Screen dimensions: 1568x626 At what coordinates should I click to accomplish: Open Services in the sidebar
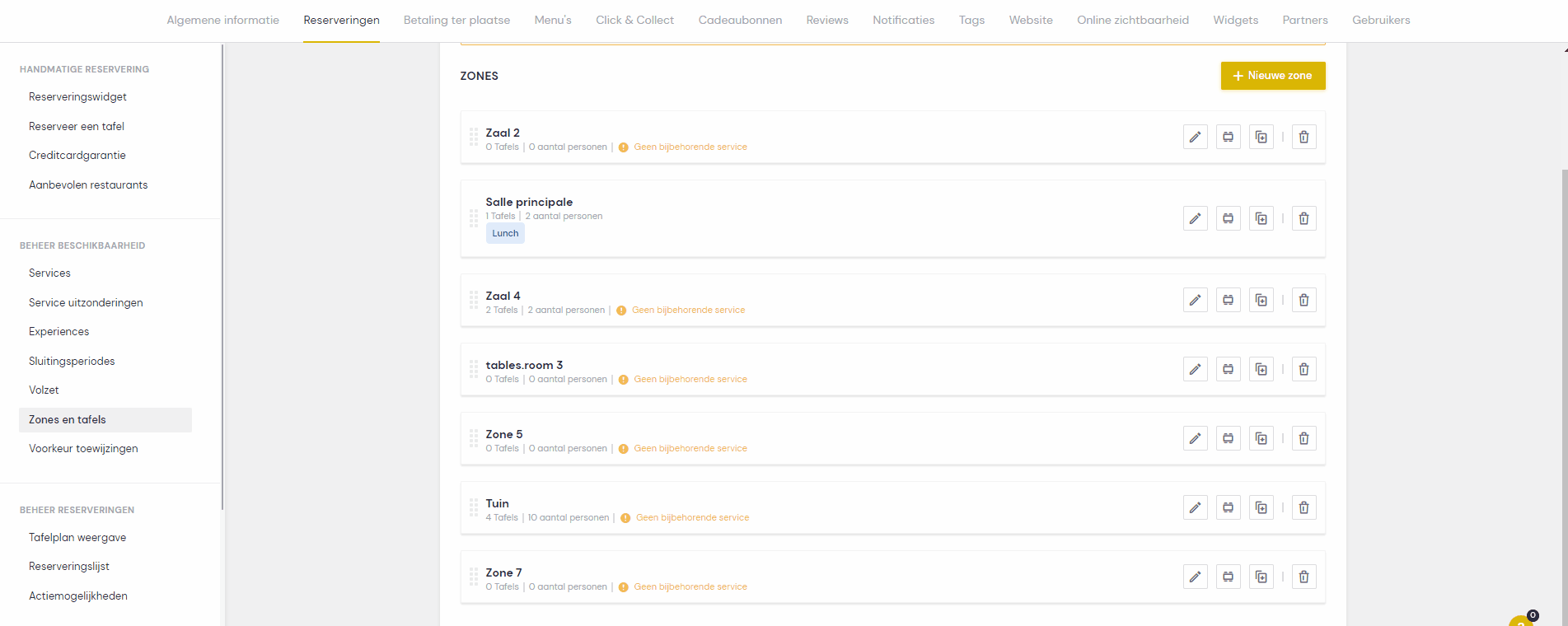pos(49,273)
